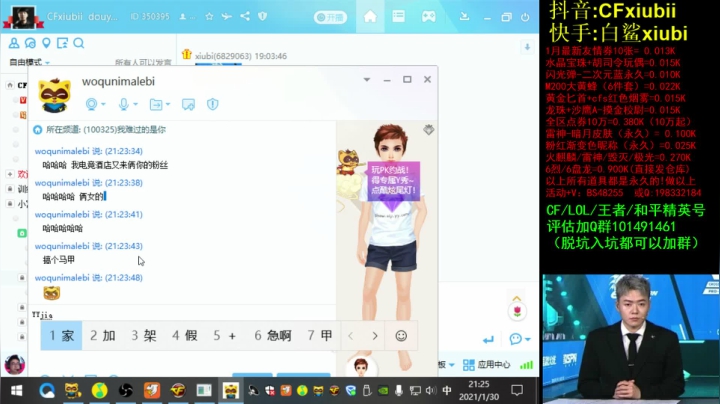Click the user avatar at the channel's bottom left
The width and height of the screenshot is (720, 404).
(x=15, y=365)
